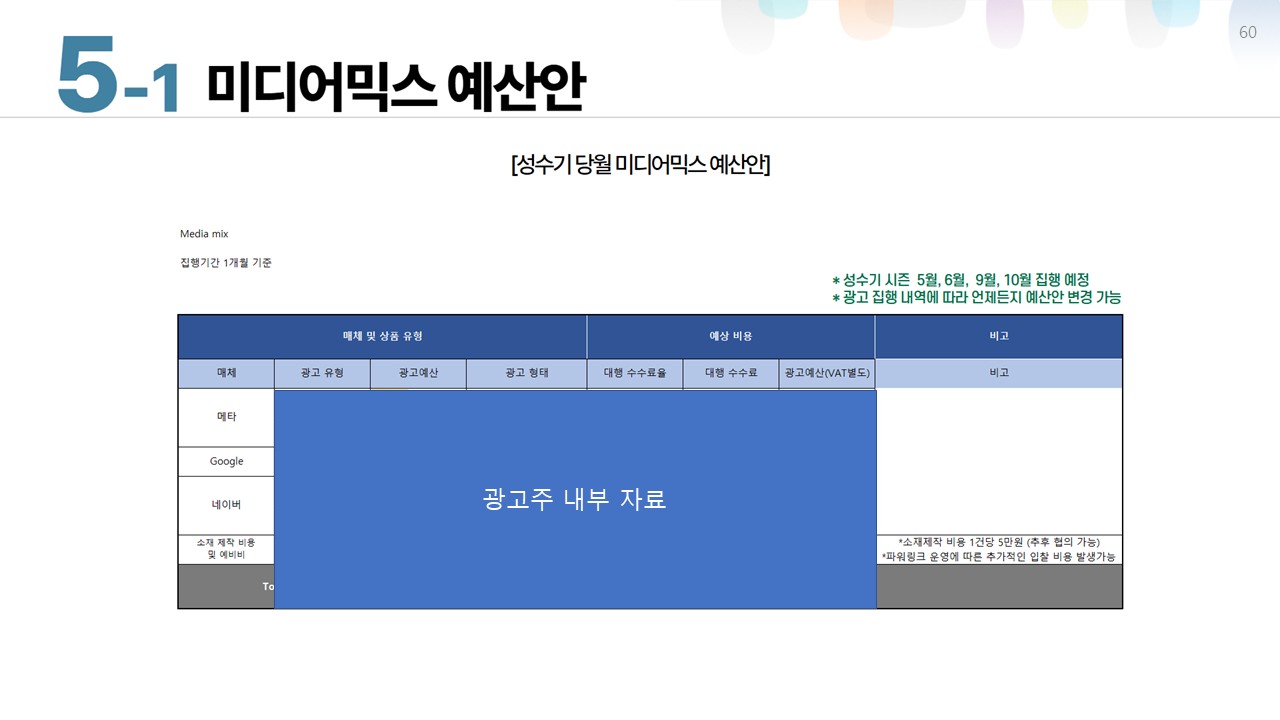This screenshot has width=1280, height=720.
Task: Click the slide title 미디어믹스 예산안
Action: click(395, 86)
